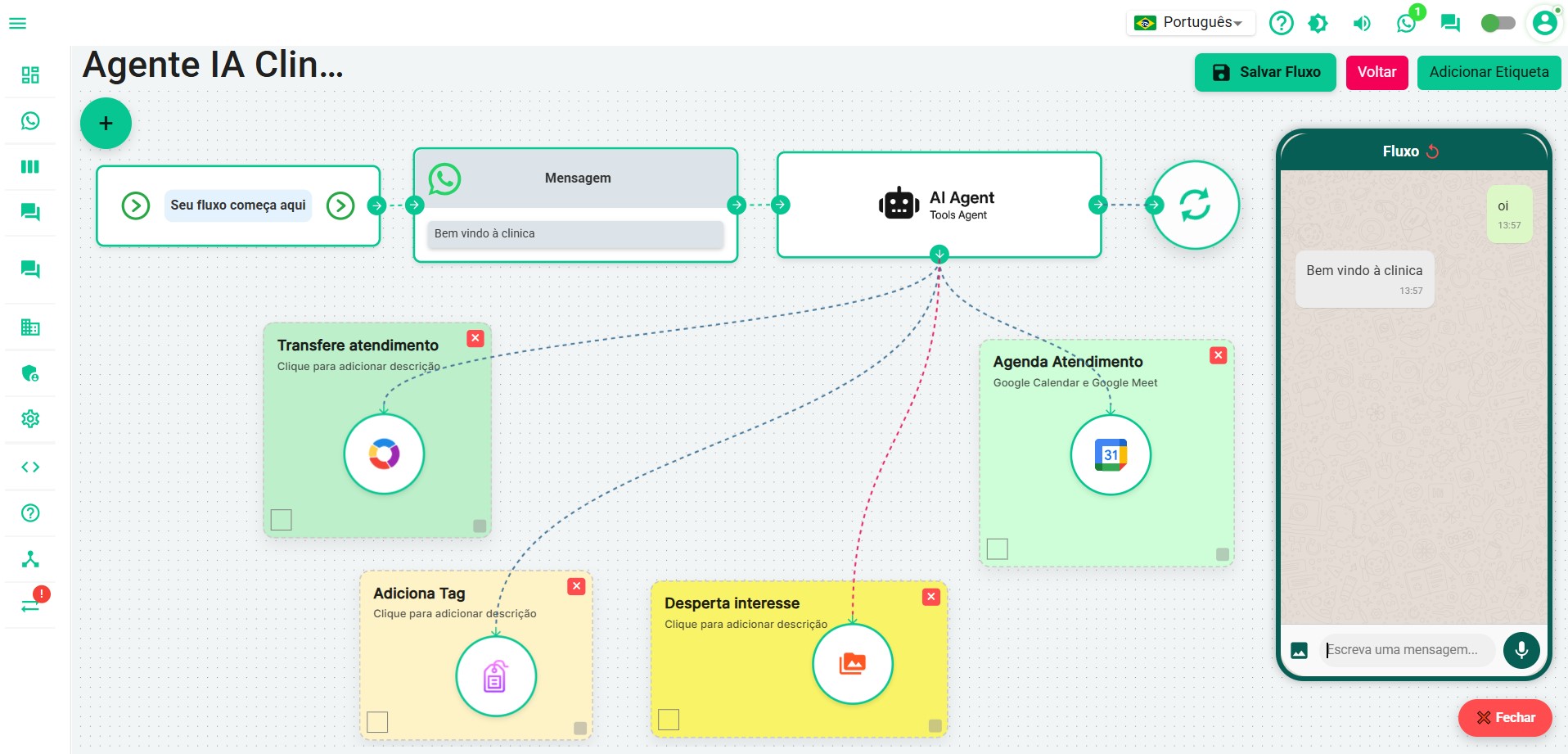1568x754 pixels.
Task: Type in the Escreva uma mensagem field
Action: tap(1406, 650)
